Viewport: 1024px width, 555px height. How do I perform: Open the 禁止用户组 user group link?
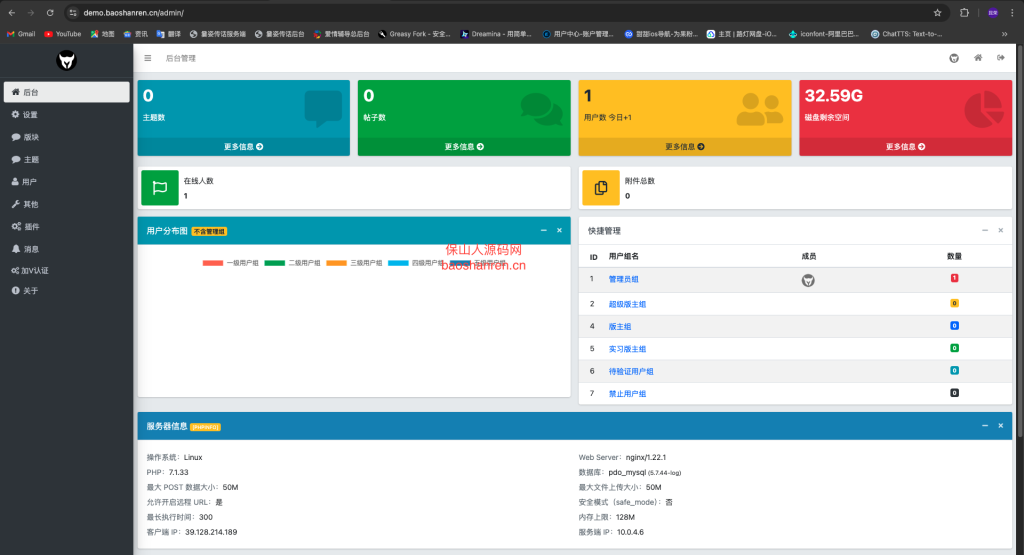click(x=627, y=394)
